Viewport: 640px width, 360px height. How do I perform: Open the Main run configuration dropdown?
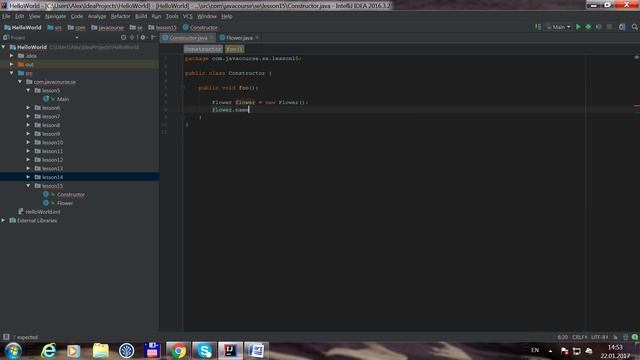point(559,27)
